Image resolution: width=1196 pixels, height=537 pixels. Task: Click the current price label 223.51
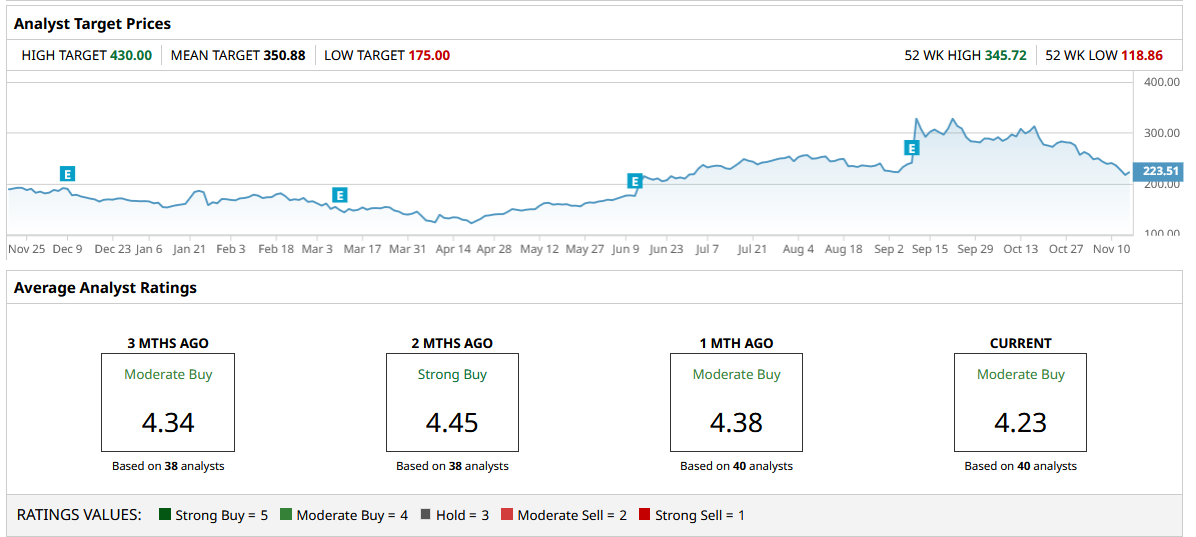[1159, 171]
